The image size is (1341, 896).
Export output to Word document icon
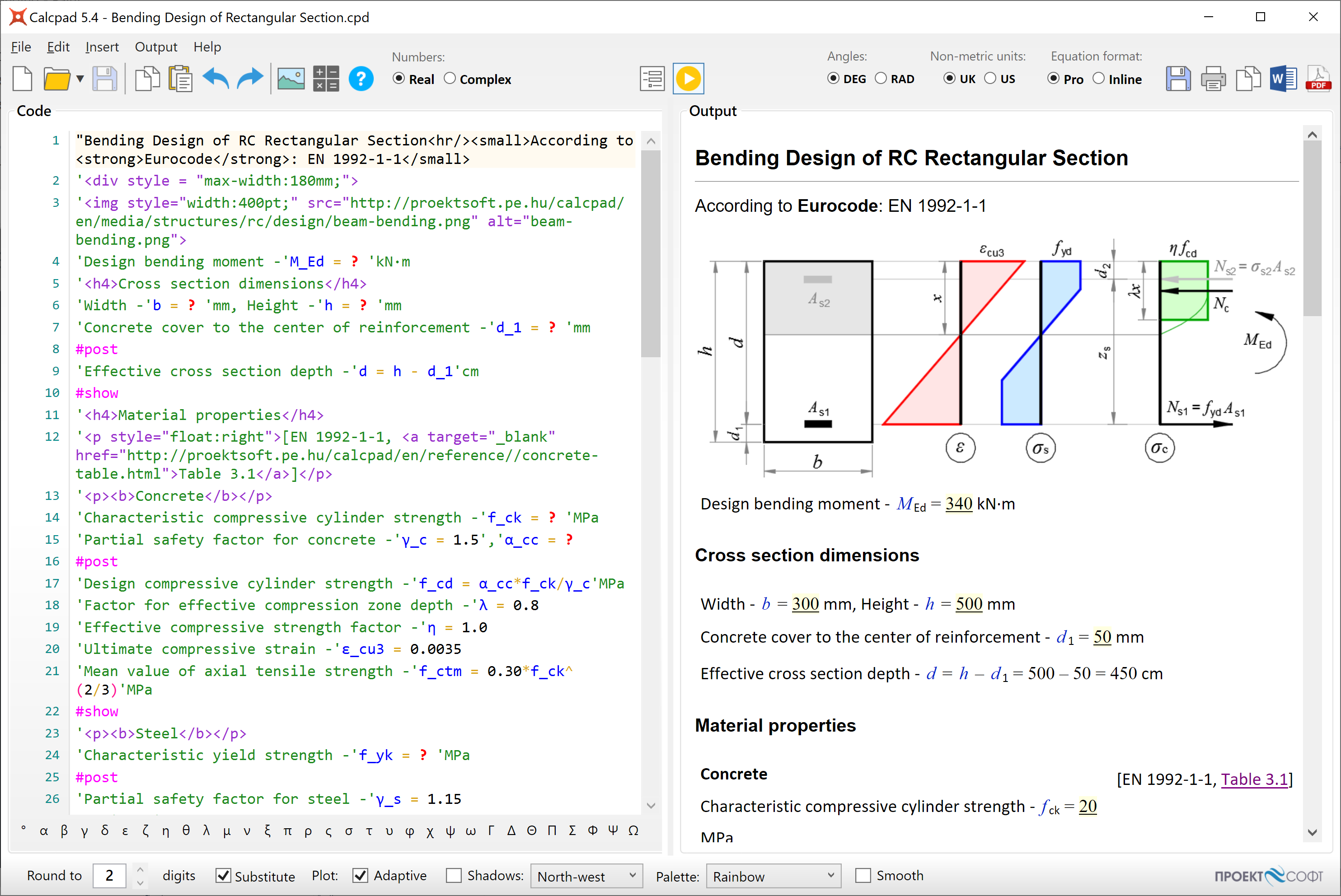tap(1283, 79)
